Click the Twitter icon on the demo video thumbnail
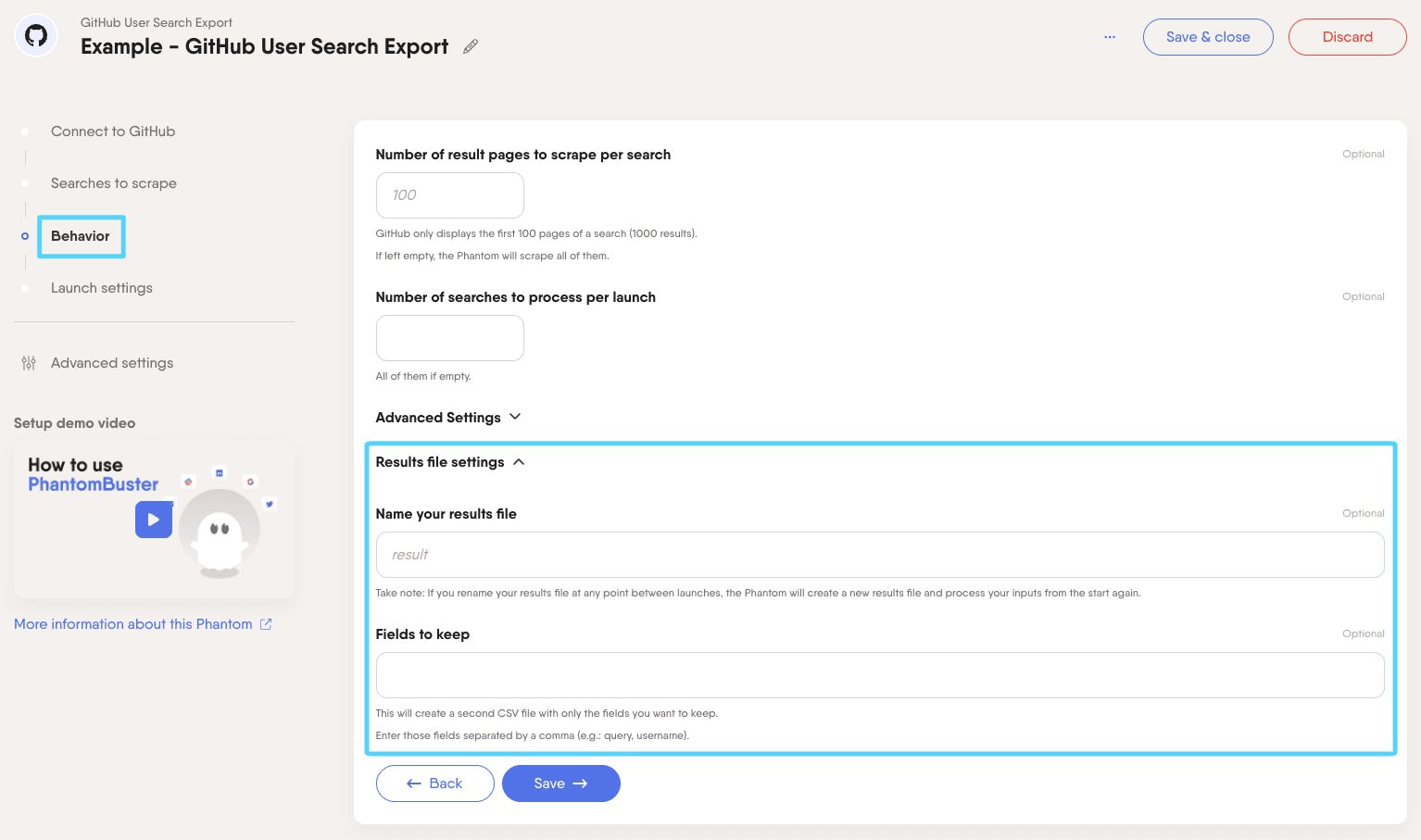Screen dimensions: 1421x840 coord(269,504)
